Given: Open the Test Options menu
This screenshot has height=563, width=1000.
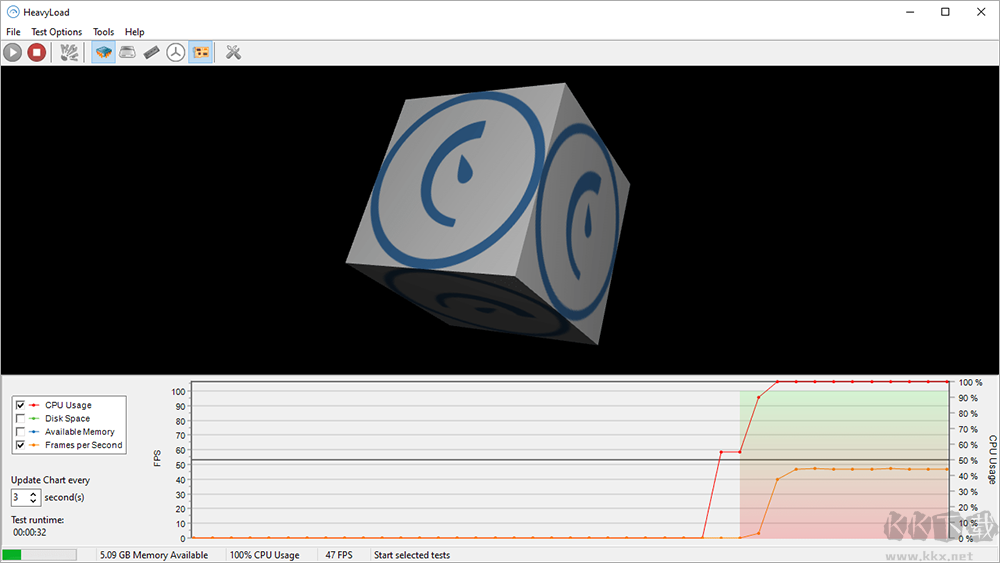Looking at the screenshot, I should pyautogui.click(x=57, y=32).
